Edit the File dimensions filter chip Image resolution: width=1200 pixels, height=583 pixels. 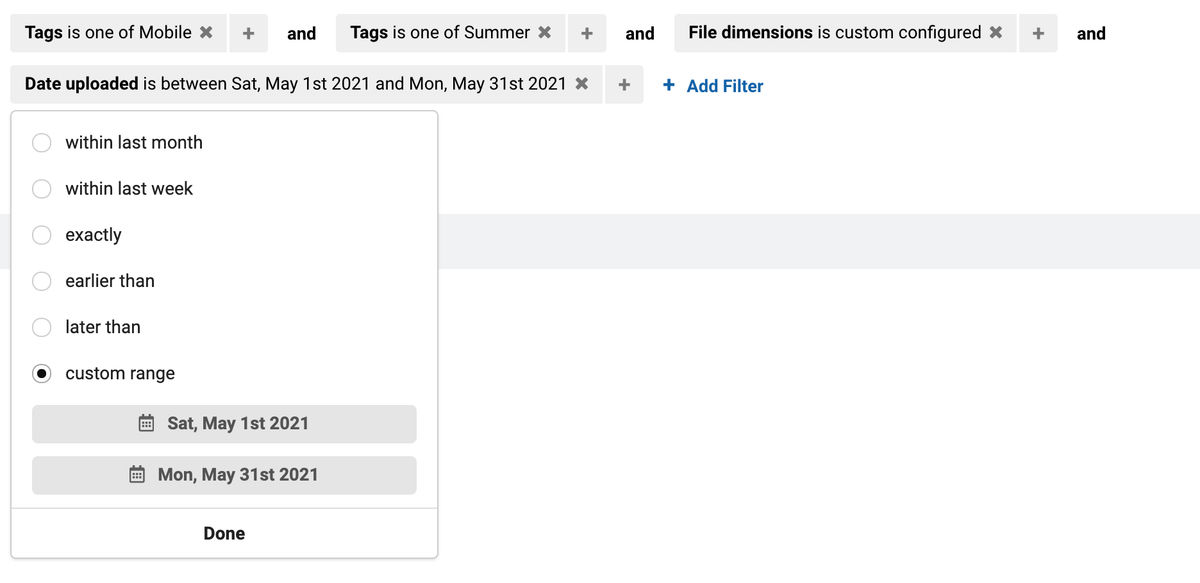point(834,33)
